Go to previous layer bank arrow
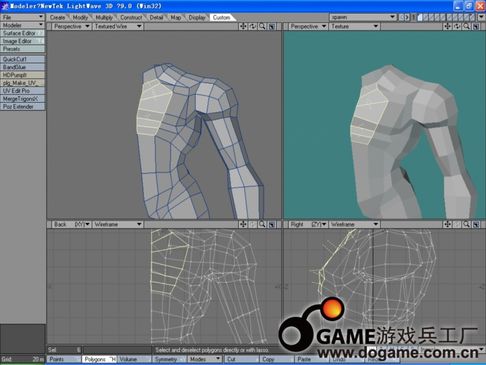This screenshot has width=486, height=365. [x=401, y=17]
